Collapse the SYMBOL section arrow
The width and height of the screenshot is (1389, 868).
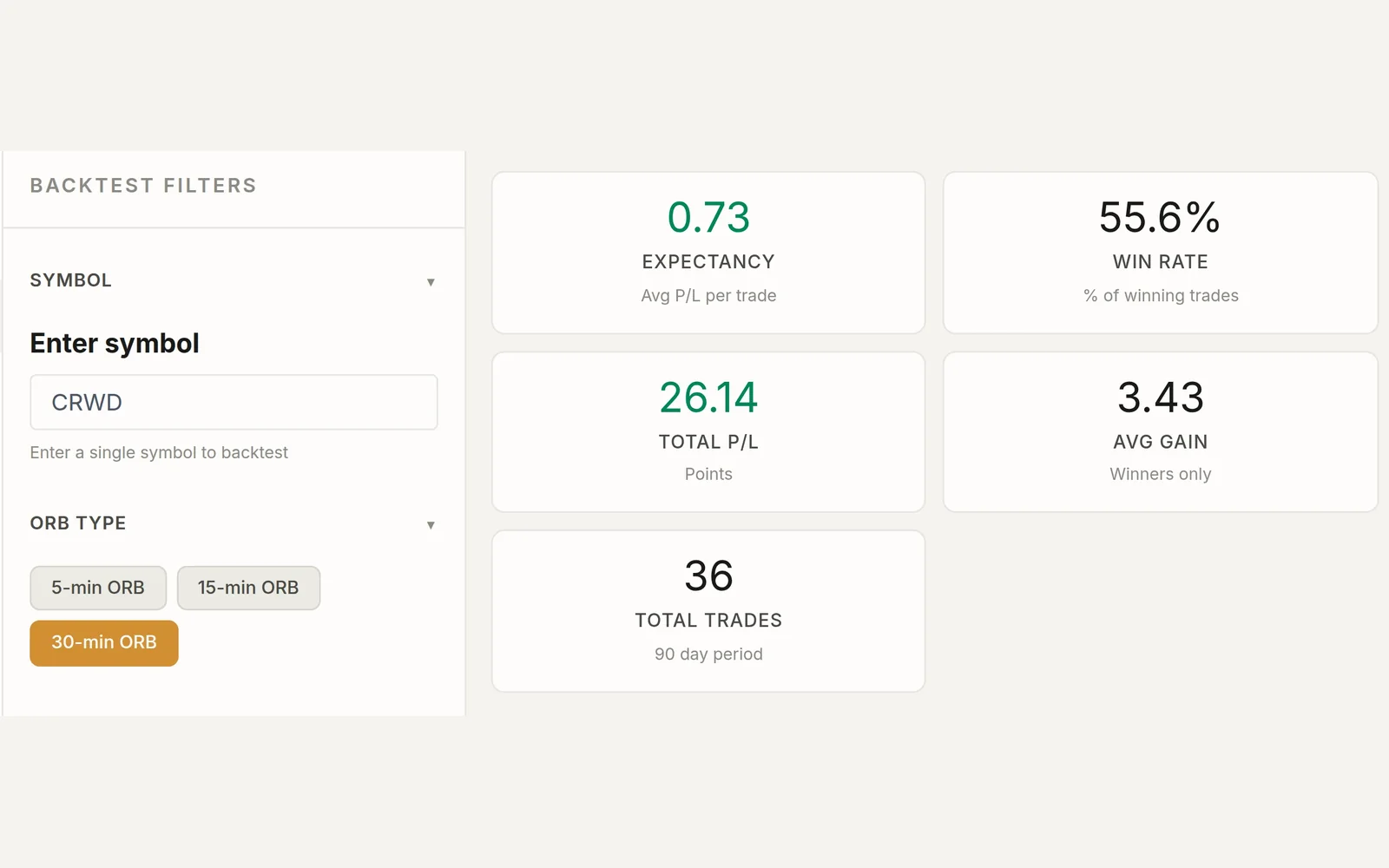[431, 282]
